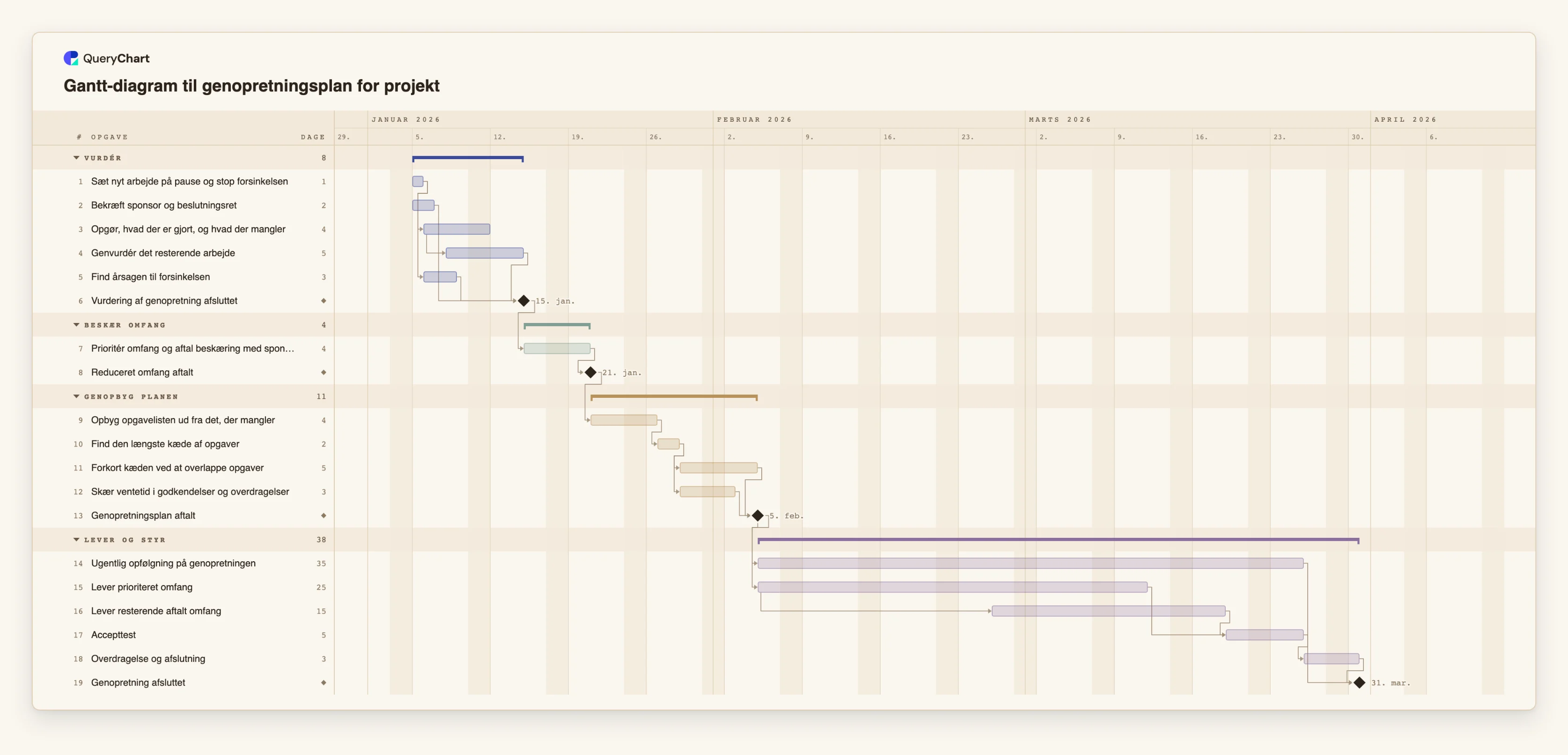The width and height of the screenshot is (1568, 755).
Task: Click the LEVER OG STYR purple summary bar
Action: (1058, 540)
